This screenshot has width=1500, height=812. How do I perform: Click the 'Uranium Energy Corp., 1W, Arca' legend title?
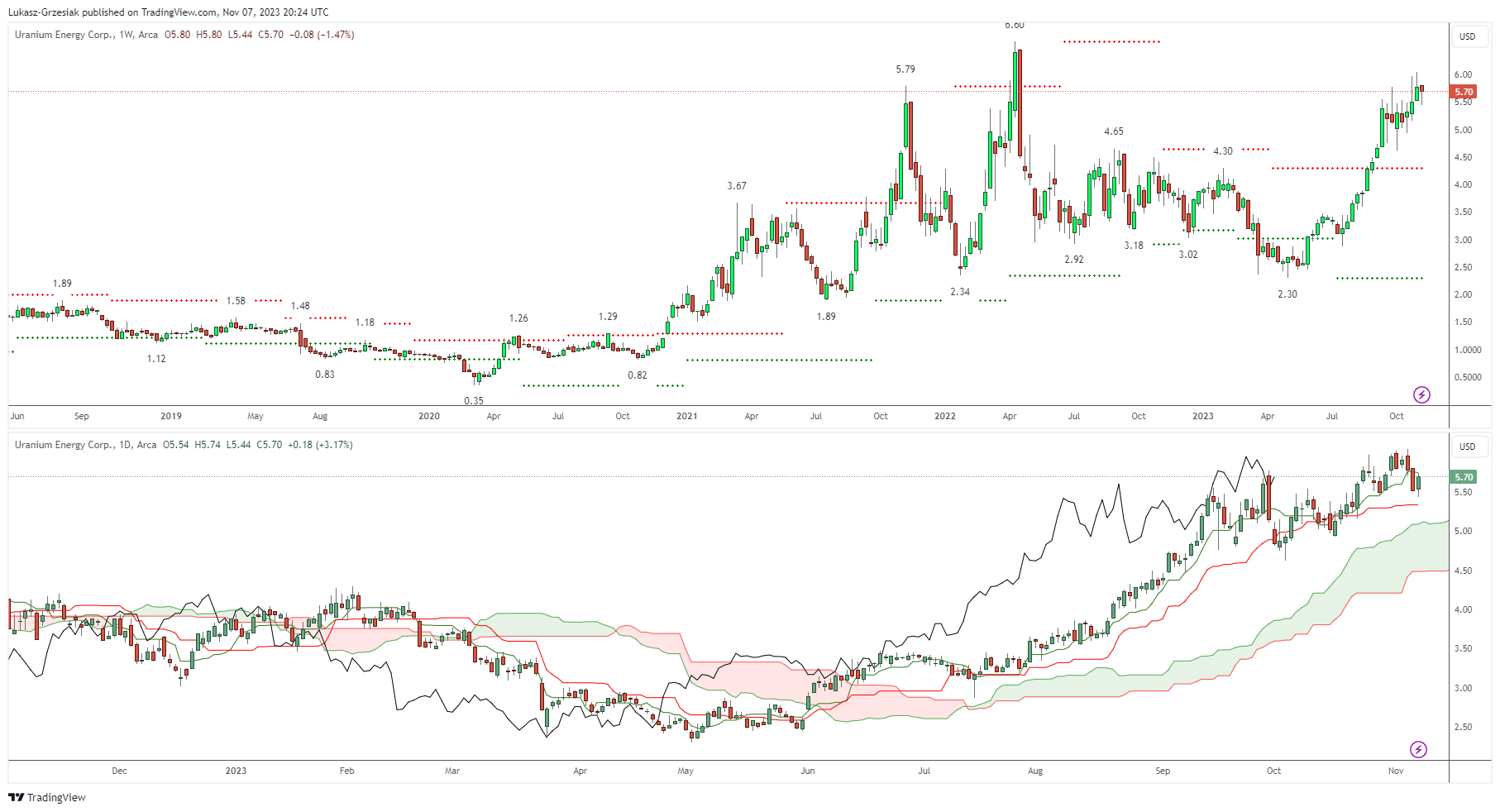pos(86,35)
